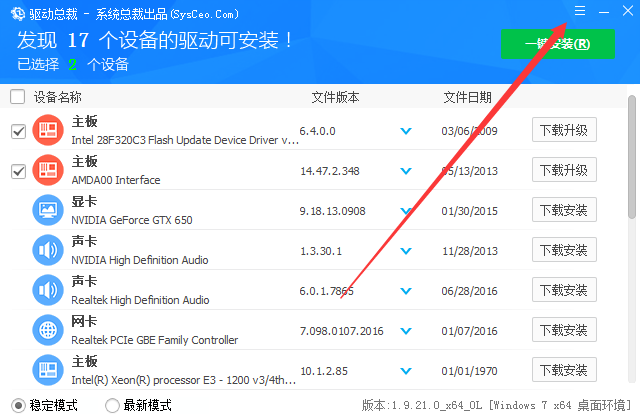Screen dimensions: 640x419
Task: Select the 最新模式 radio button
Action: [x=112, y=405]
